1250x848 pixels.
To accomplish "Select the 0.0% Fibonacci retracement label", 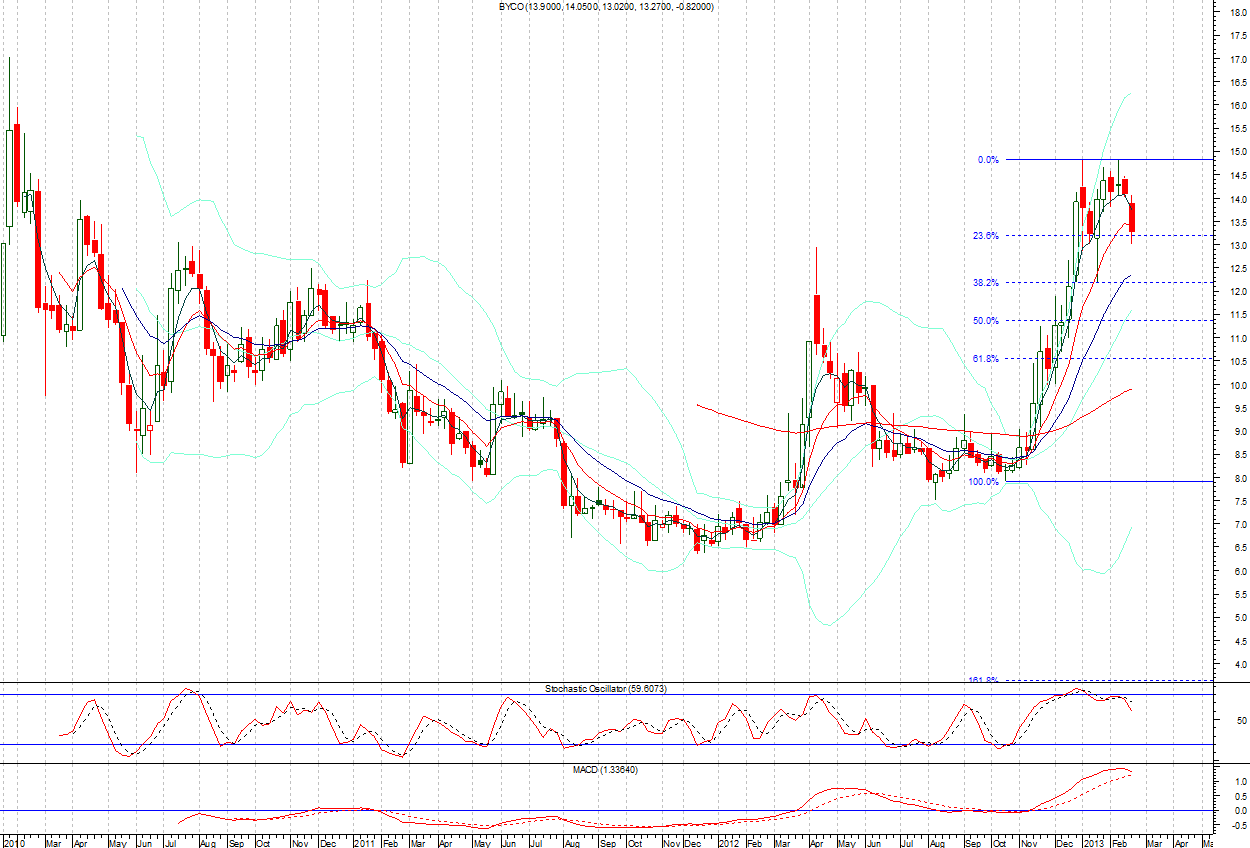I will click(x=988, y=160).
